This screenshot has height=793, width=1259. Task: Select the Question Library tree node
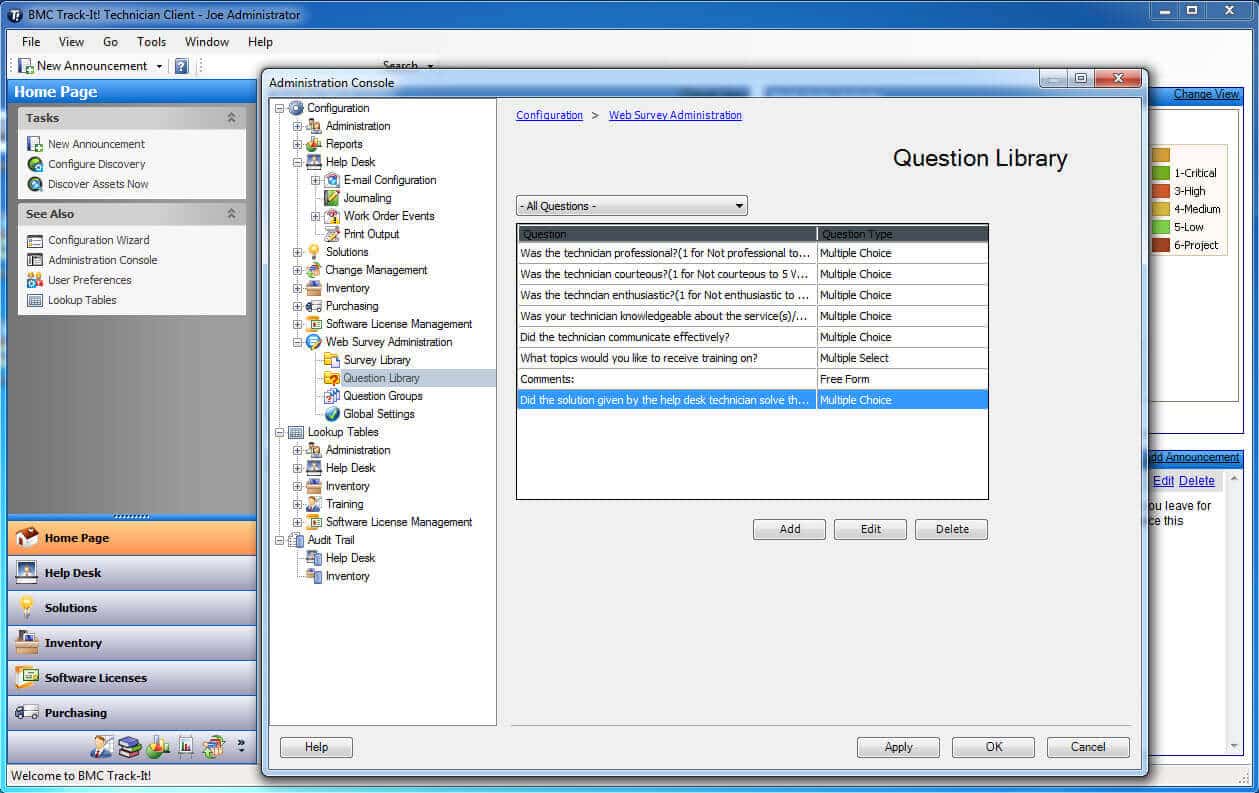click(381, 378)
